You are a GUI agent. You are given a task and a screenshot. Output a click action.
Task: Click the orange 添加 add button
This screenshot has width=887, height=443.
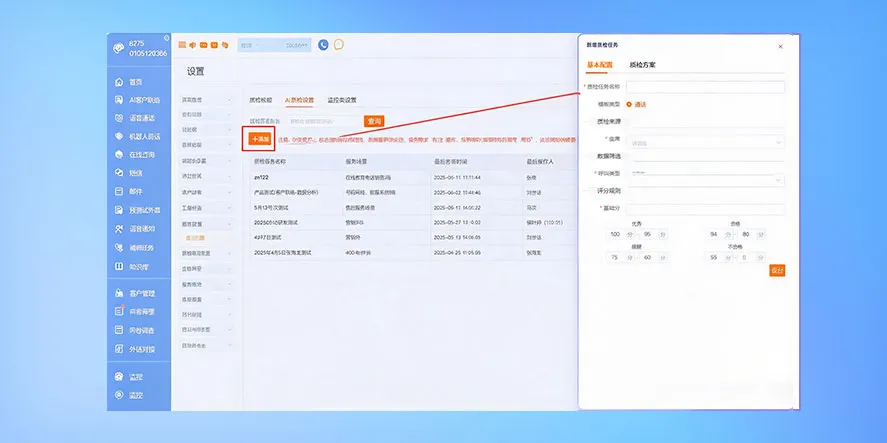click(x=260, y=139)
